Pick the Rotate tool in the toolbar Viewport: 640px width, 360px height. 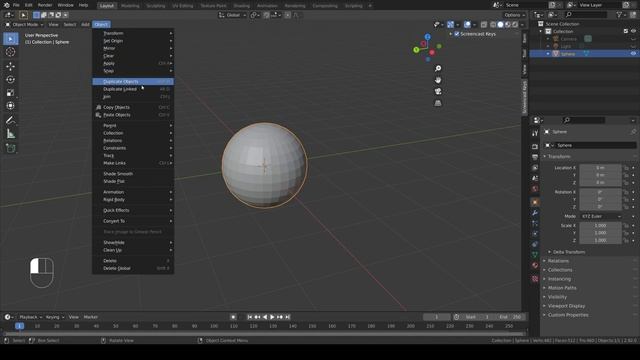point(11,79)
